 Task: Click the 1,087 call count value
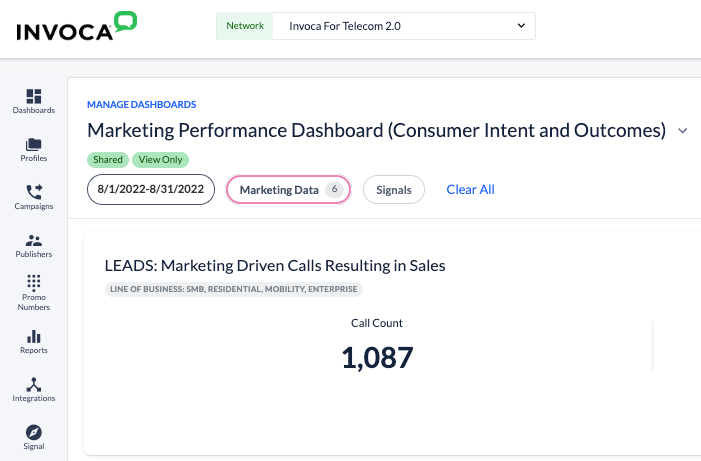coord(377,357)
